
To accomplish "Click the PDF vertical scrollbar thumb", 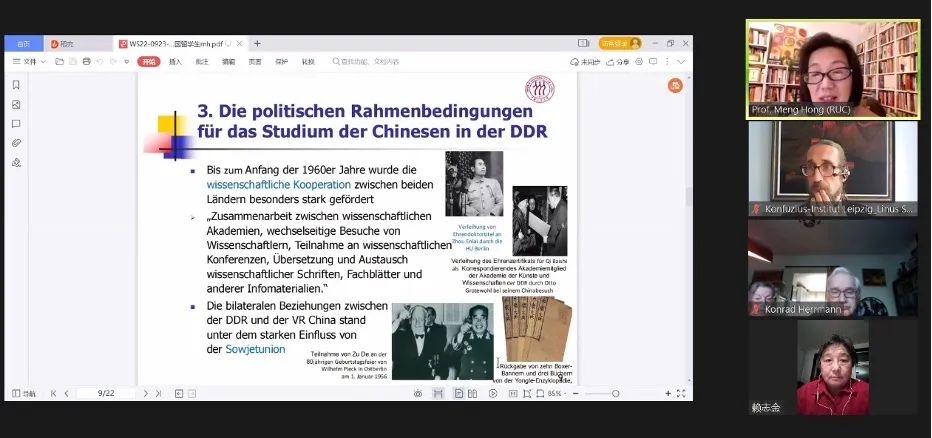I will pyautogui.click(x=689, y=196).
